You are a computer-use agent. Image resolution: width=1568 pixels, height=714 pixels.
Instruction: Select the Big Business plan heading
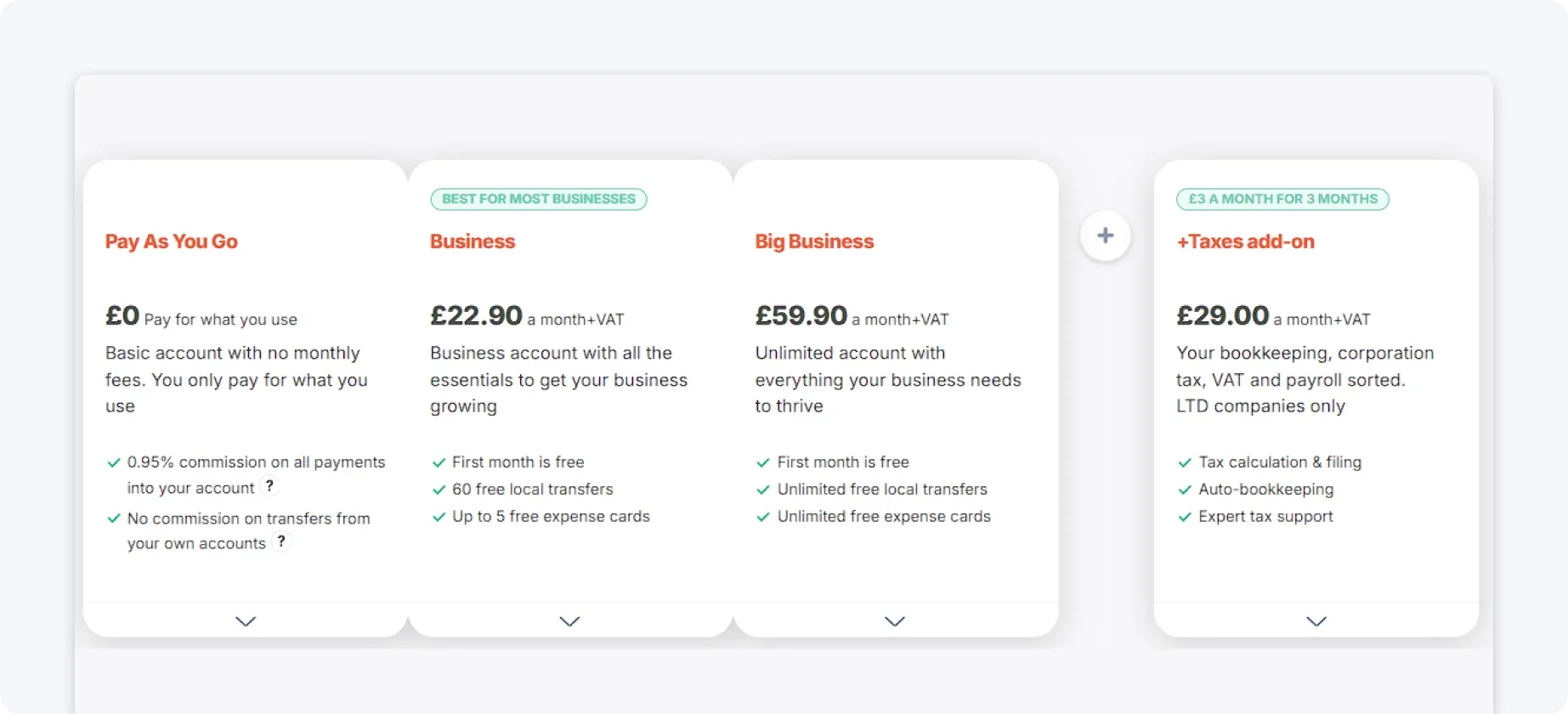(814, 241)
